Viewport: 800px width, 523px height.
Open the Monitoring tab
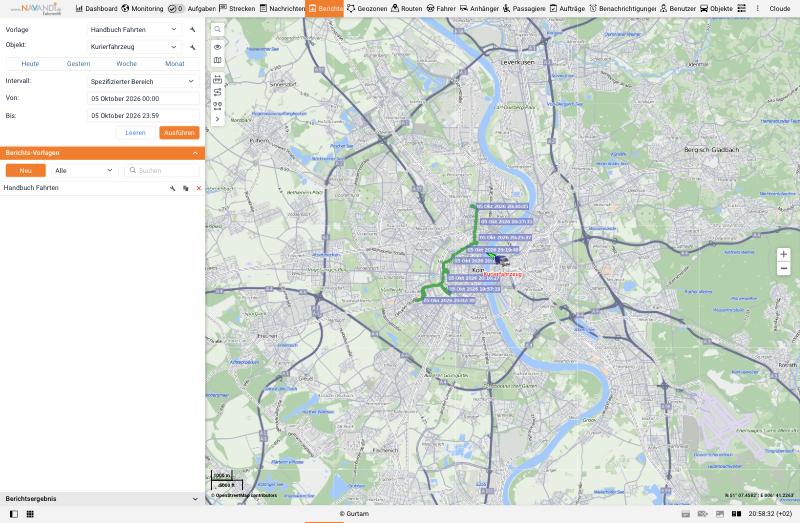[x=142, y=9]
